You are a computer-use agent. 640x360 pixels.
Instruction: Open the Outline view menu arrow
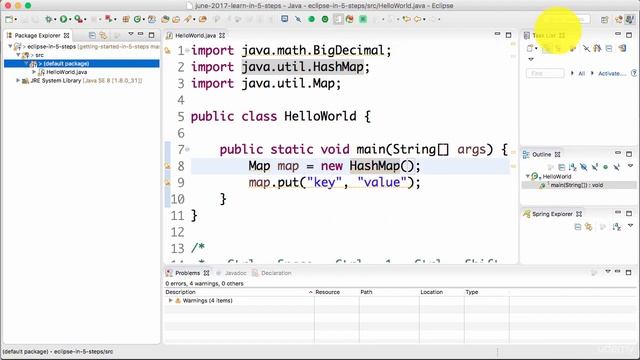pyautogui.click(x=630, y=166)
